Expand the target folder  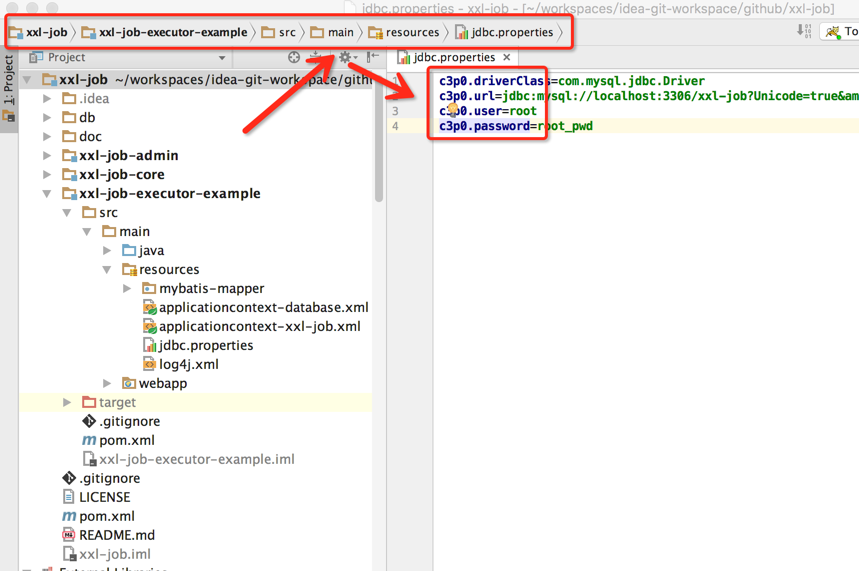pos(67,402)
